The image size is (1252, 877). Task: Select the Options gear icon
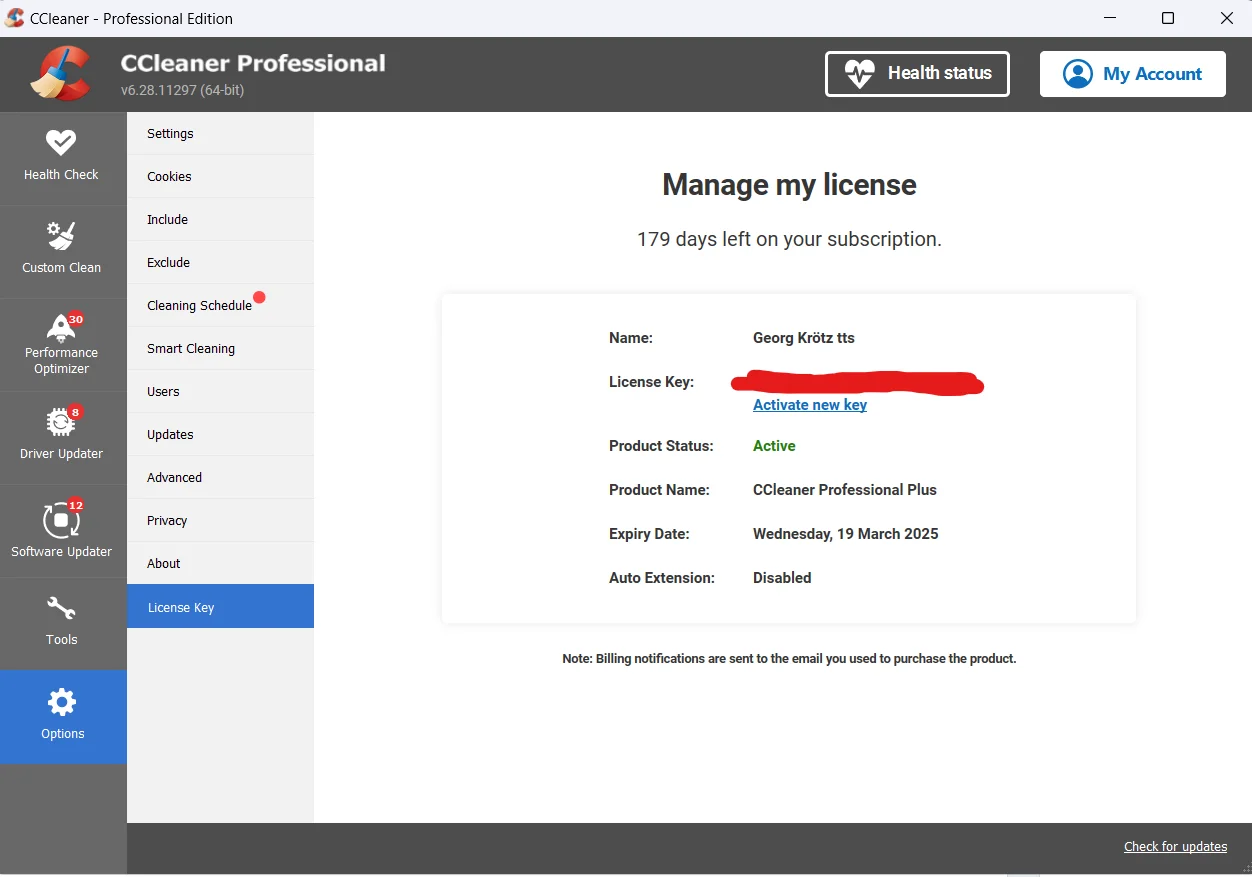click(x=62, y=702)
